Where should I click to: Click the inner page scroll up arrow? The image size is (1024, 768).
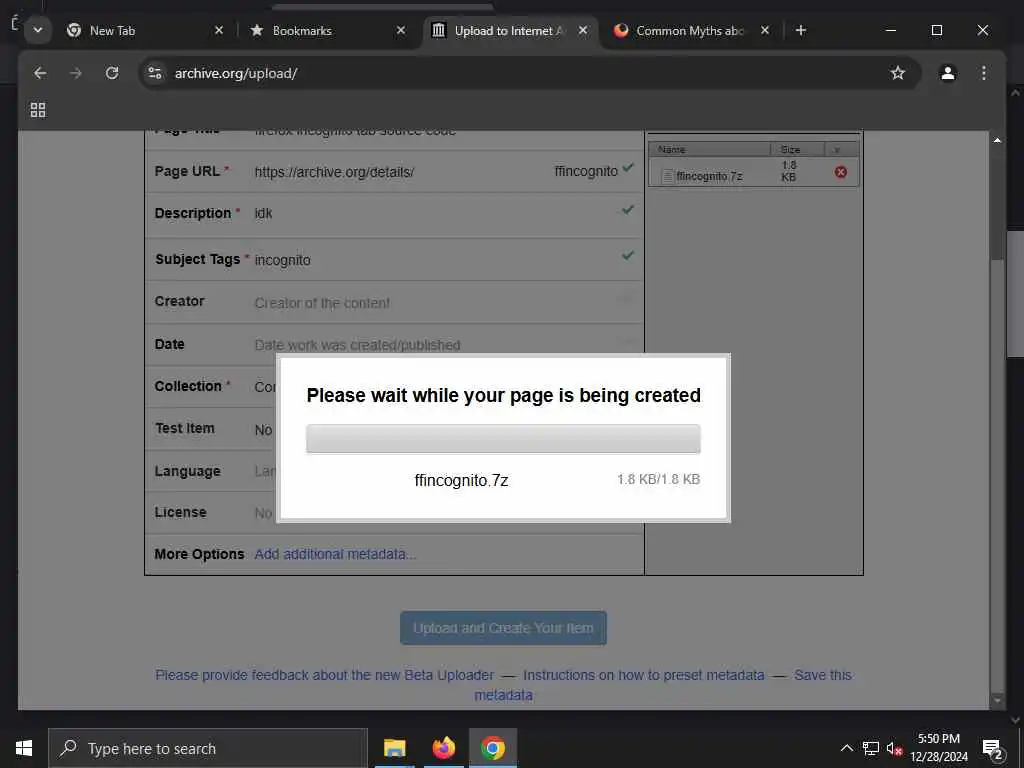tap(997, 140)
